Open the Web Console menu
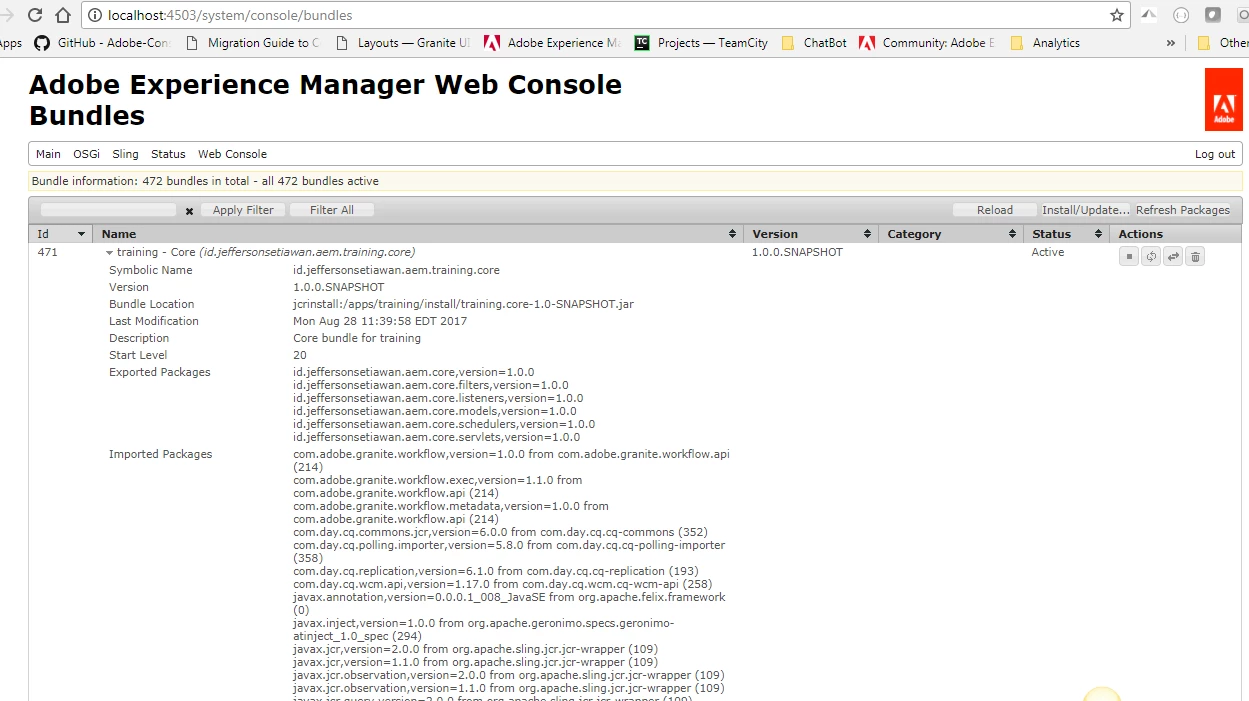The image size is (1249, 701). tap(232, 154)
